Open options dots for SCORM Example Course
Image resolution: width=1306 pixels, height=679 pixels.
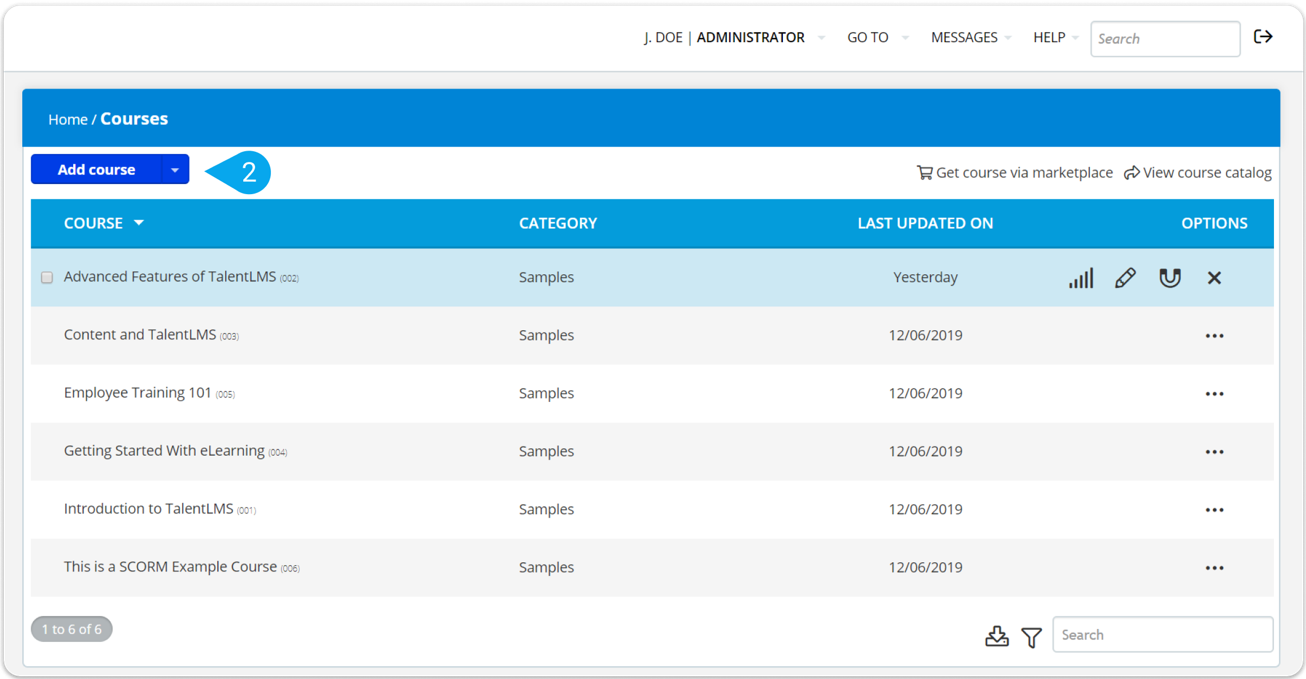pos(1214,568)
